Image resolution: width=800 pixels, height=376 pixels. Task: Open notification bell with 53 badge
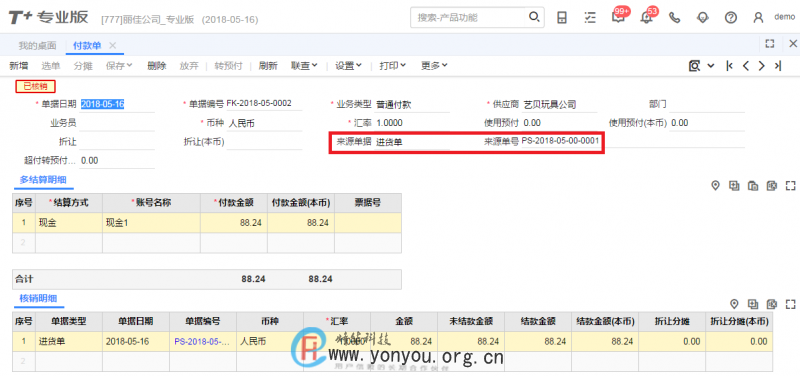(646, 17)
